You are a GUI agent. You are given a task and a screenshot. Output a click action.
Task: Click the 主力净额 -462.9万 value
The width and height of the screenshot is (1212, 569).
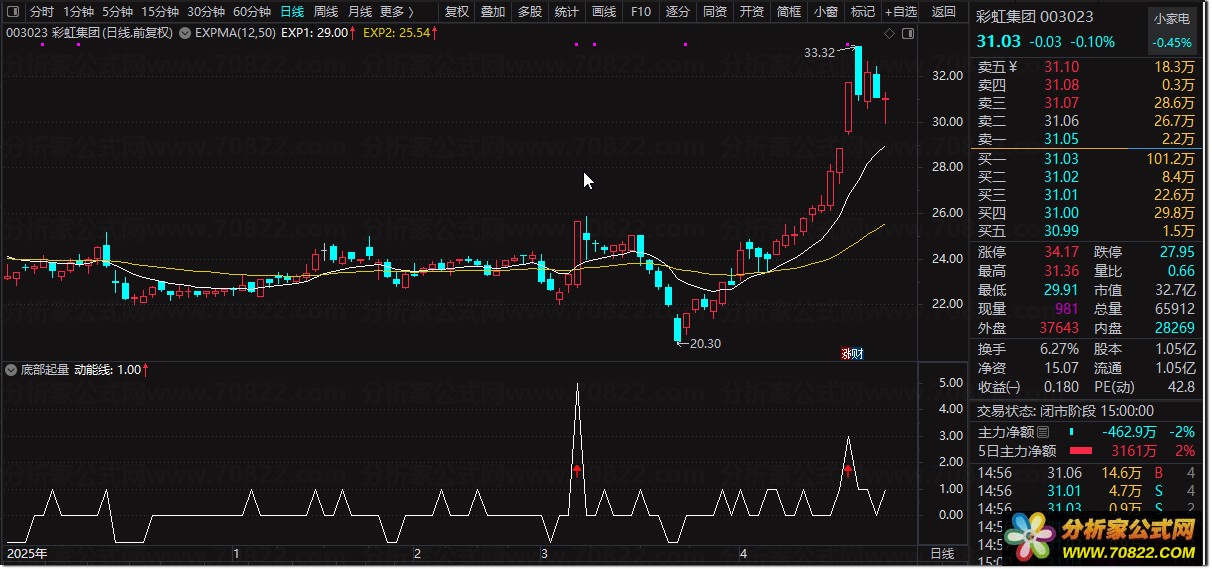[x=1128, y=432]
